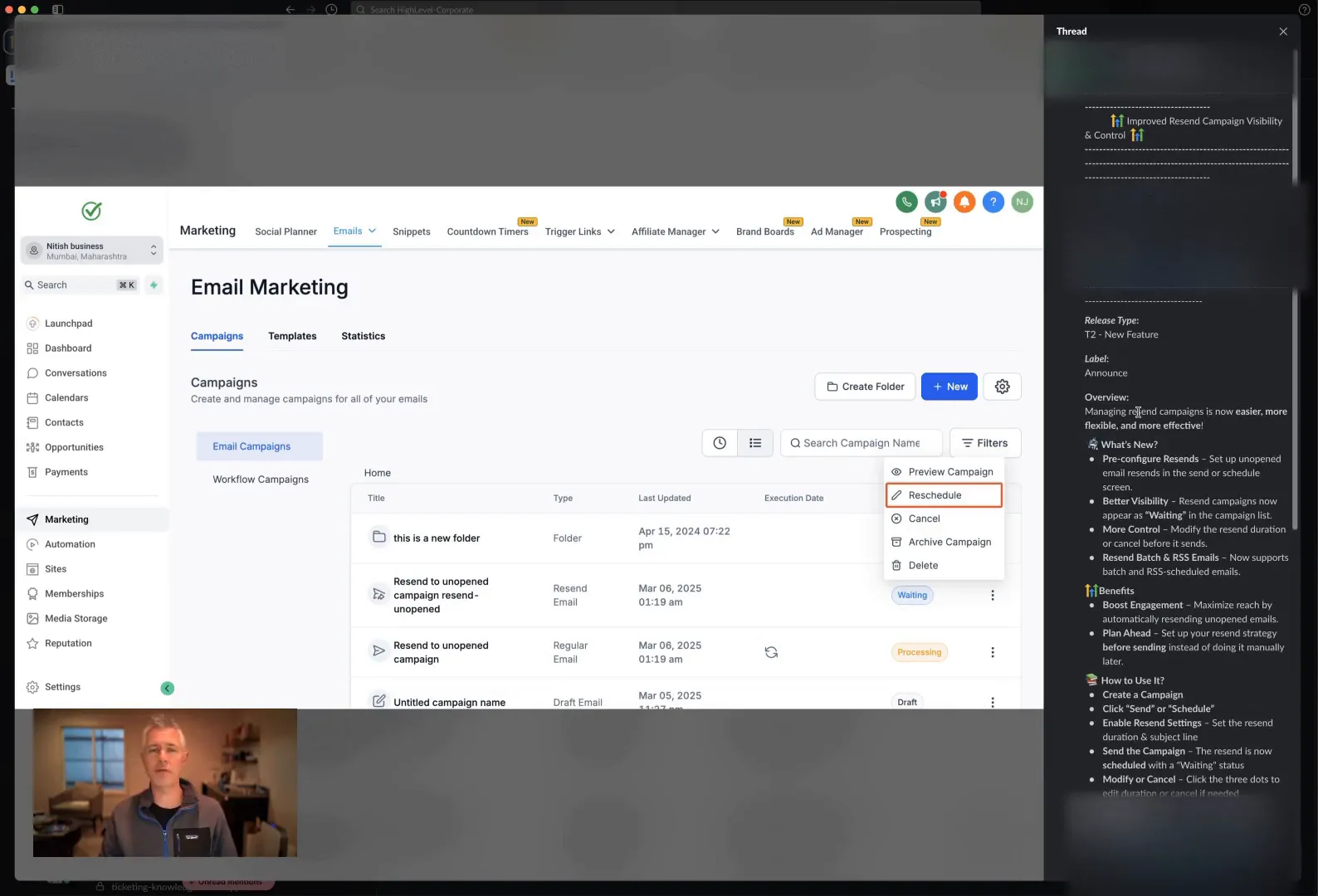
Task: Click the Waiting status badge
Action: pyautogui.click(x=911, y=595)
